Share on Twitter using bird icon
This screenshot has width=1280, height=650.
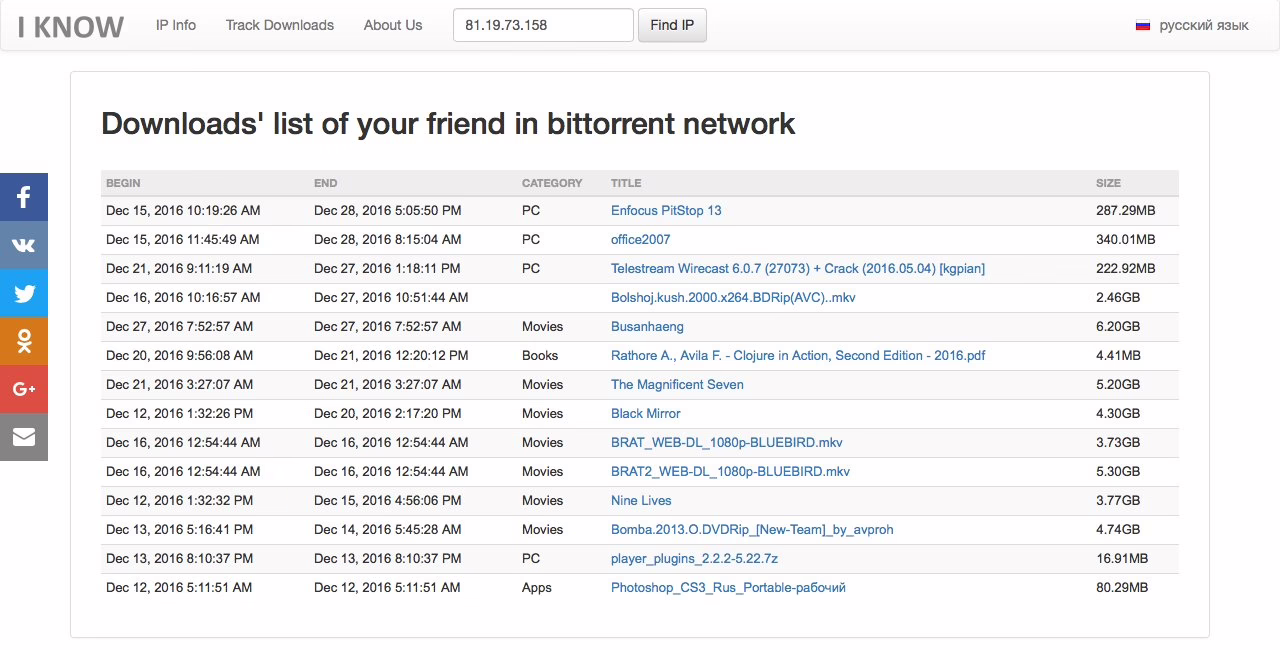pyautogui.click(x=24, y=293)
